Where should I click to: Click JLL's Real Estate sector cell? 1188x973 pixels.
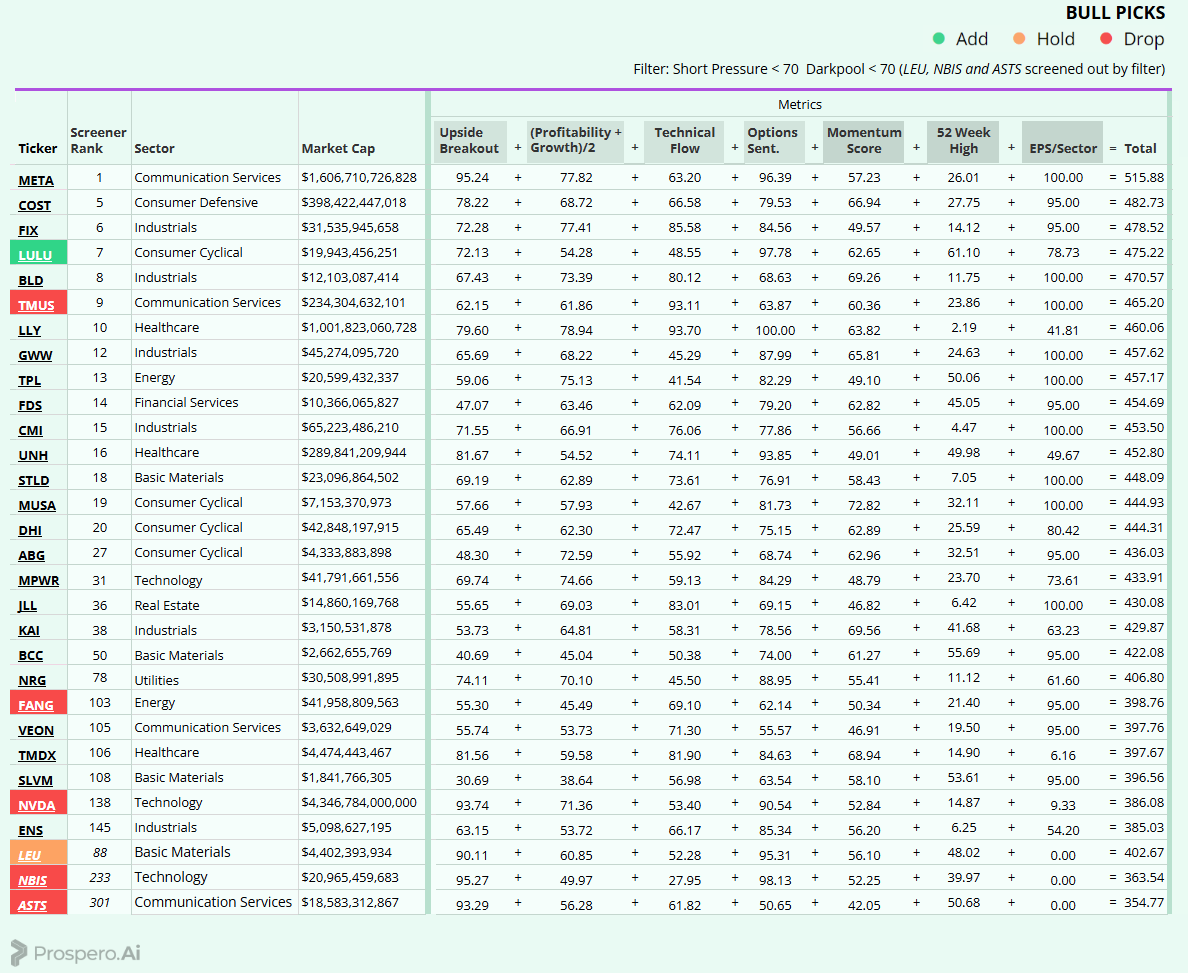(167, 605)
